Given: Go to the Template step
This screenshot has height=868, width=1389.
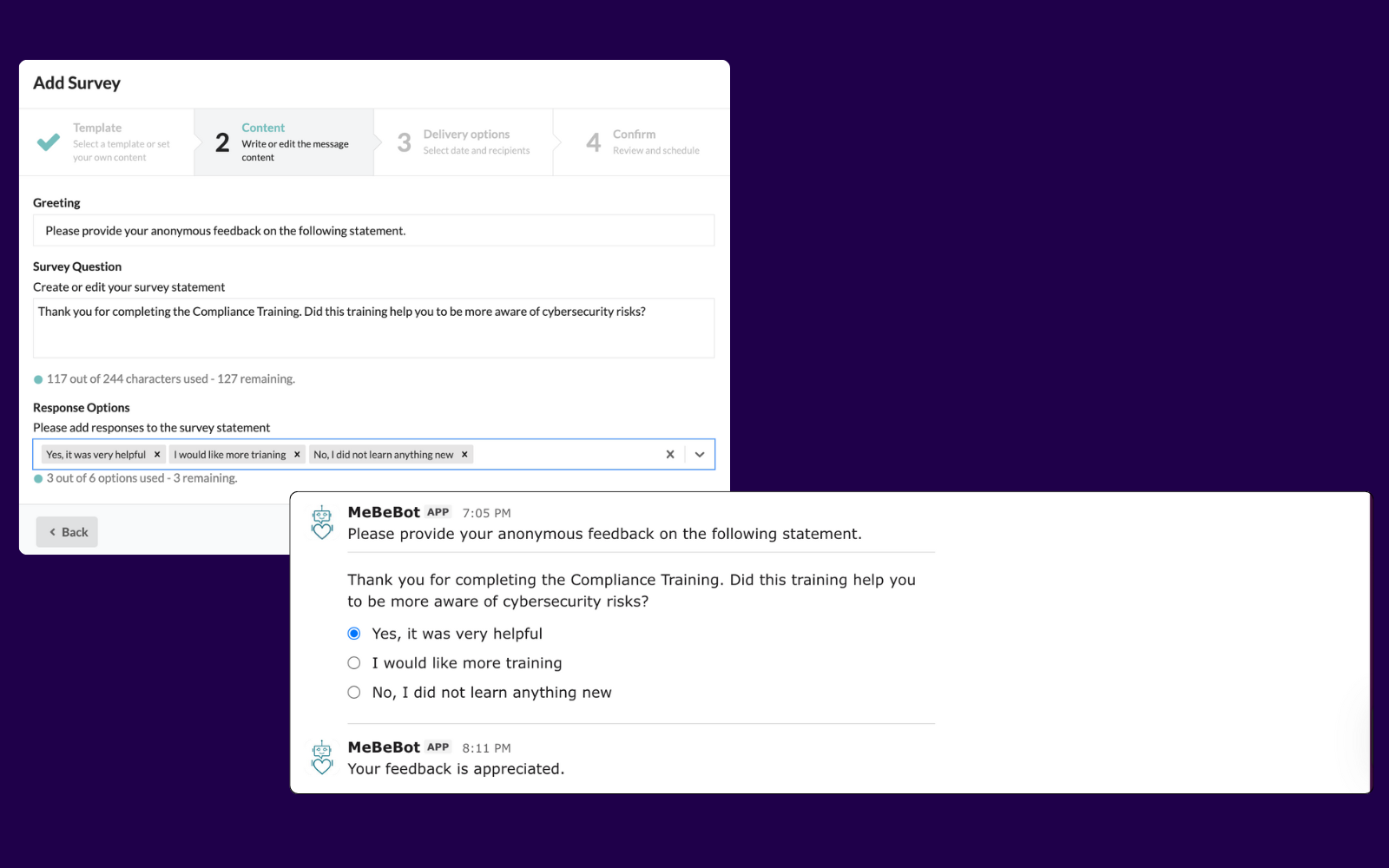Looking at the screenshot, I should [107, 142].
